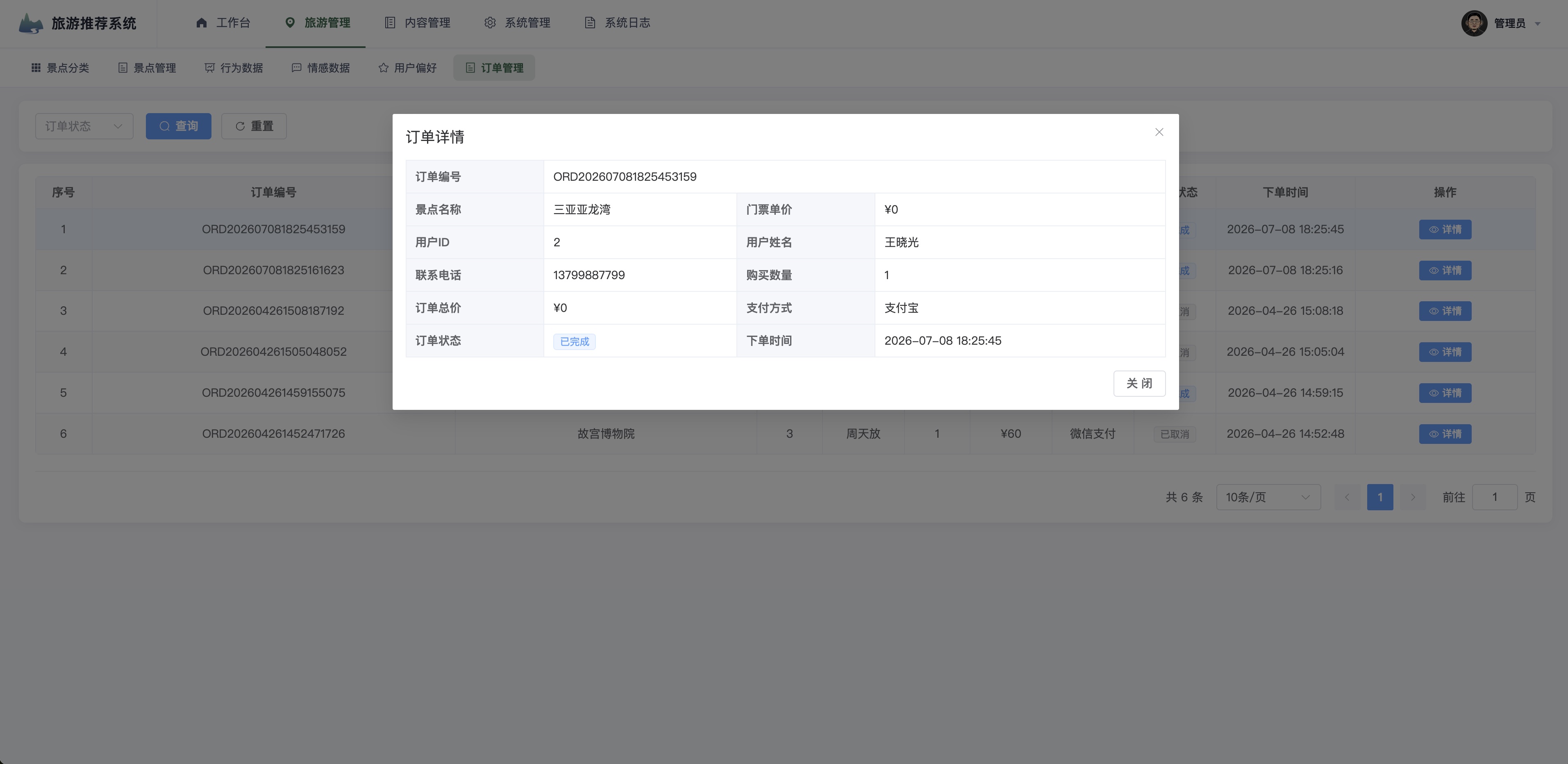
Task: Close the 订单详情 dialog with the X icon
Action: coord(1159,132)
